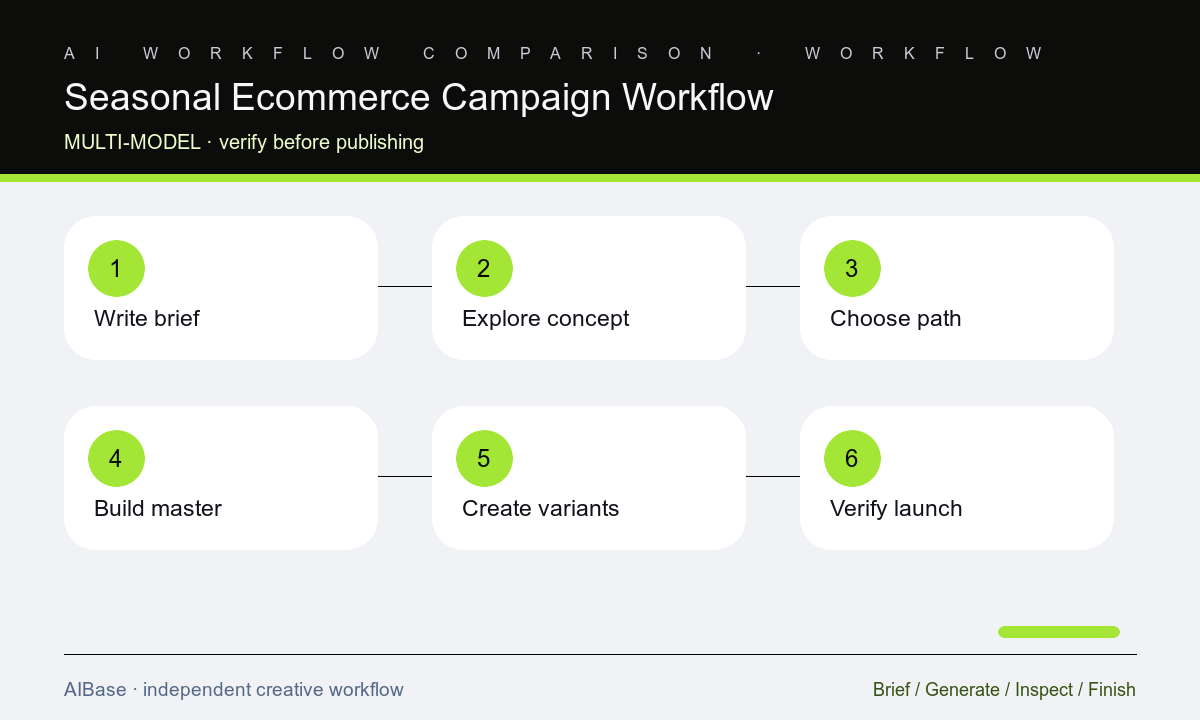Click the green step 1 circle
Screen dimensions: 1200x720
(x=116, y=268)
